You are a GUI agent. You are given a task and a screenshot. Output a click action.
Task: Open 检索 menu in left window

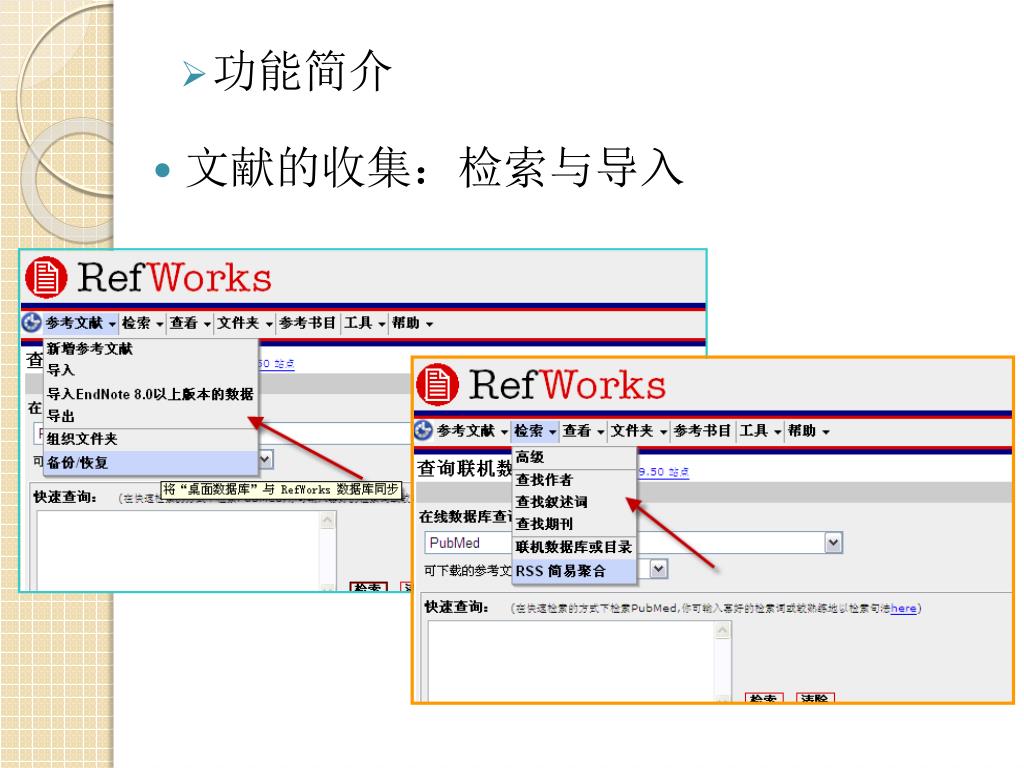142,323
